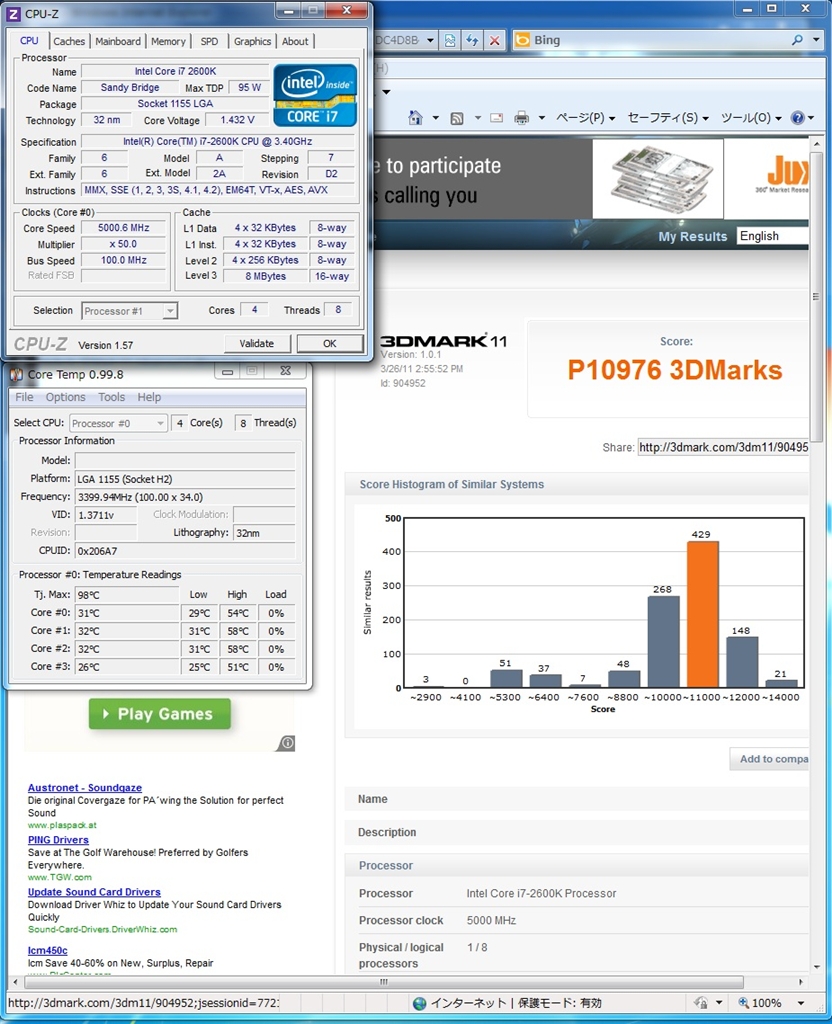Click the 3DMark 11 logo

tap(443, 340)
